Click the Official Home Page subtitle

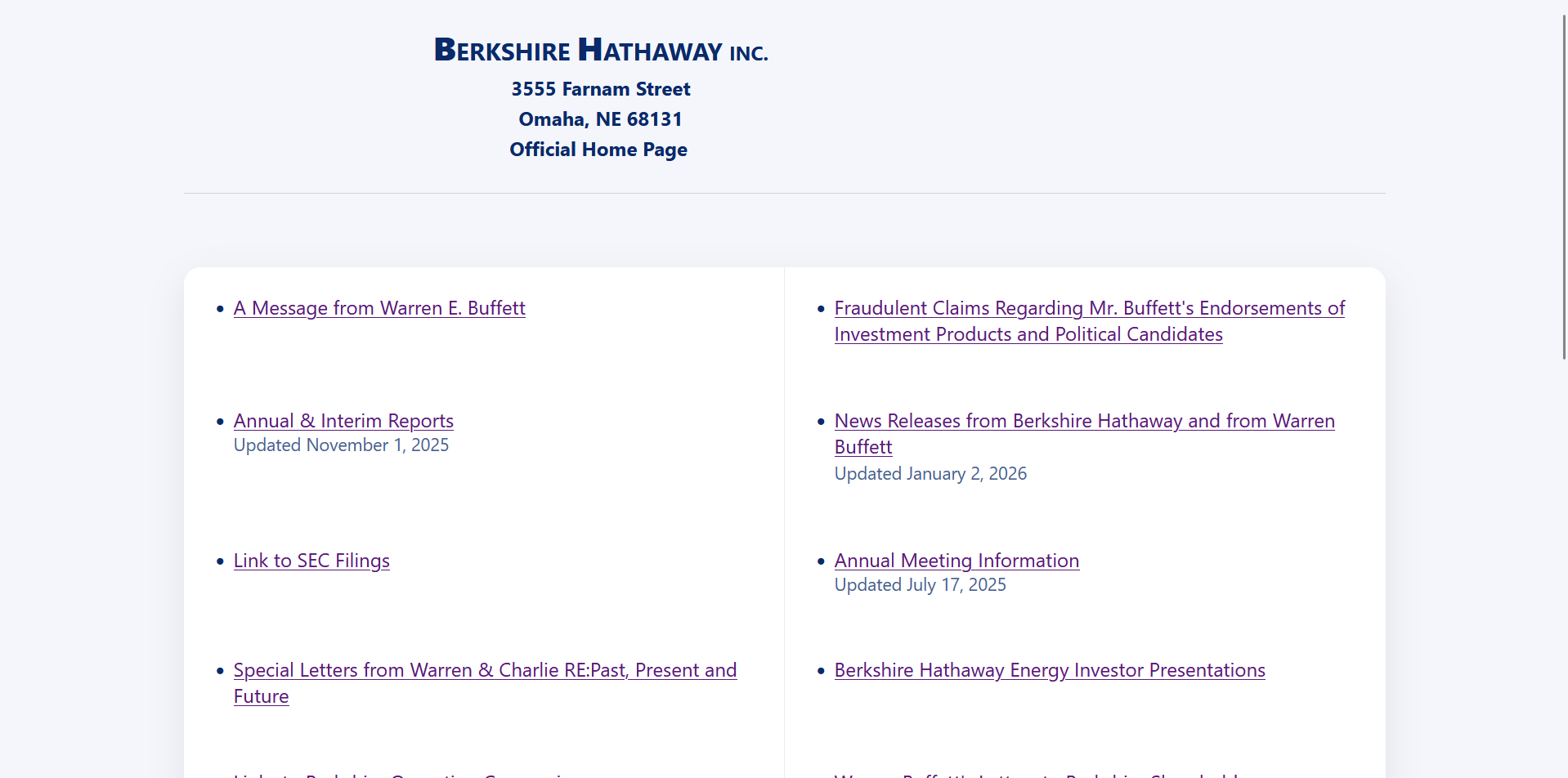pyautogui.click(x=598, y=150)
